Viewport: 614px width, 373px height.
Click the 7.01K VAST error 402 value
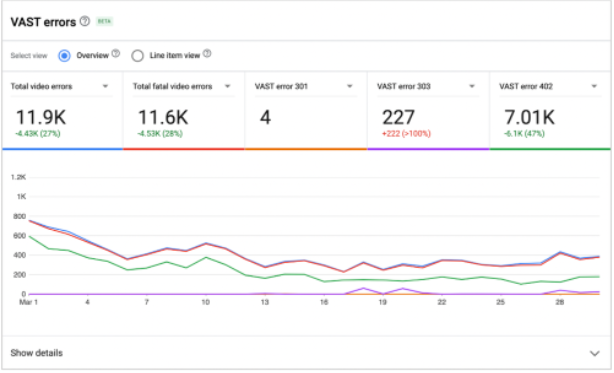click(529, 117)
